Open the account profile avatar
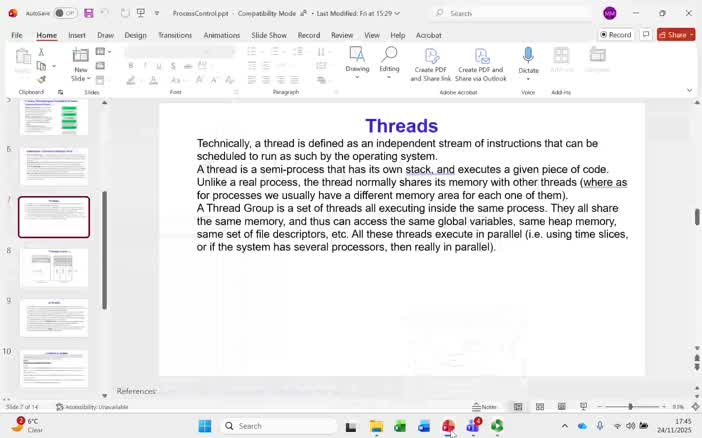702x438 pixels. tap(610, 13)
